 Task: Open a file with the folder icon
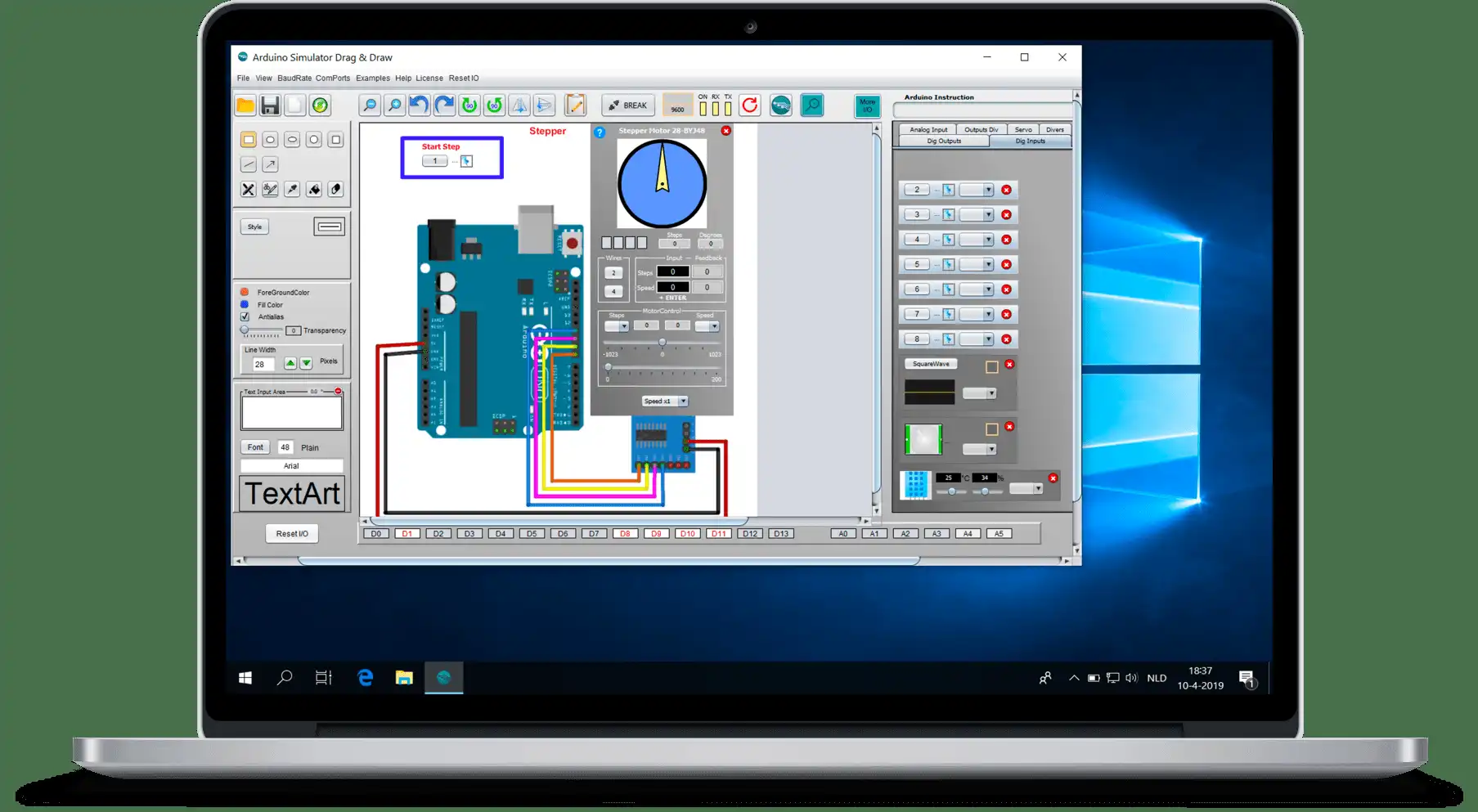pyautogui.click(x=245, y=105)
